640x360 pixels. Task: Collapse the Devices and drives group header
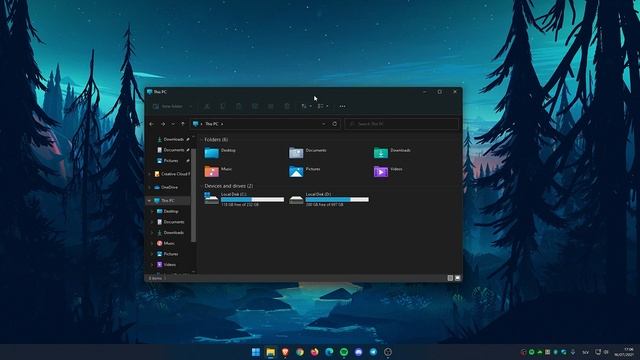pos(202,186)
